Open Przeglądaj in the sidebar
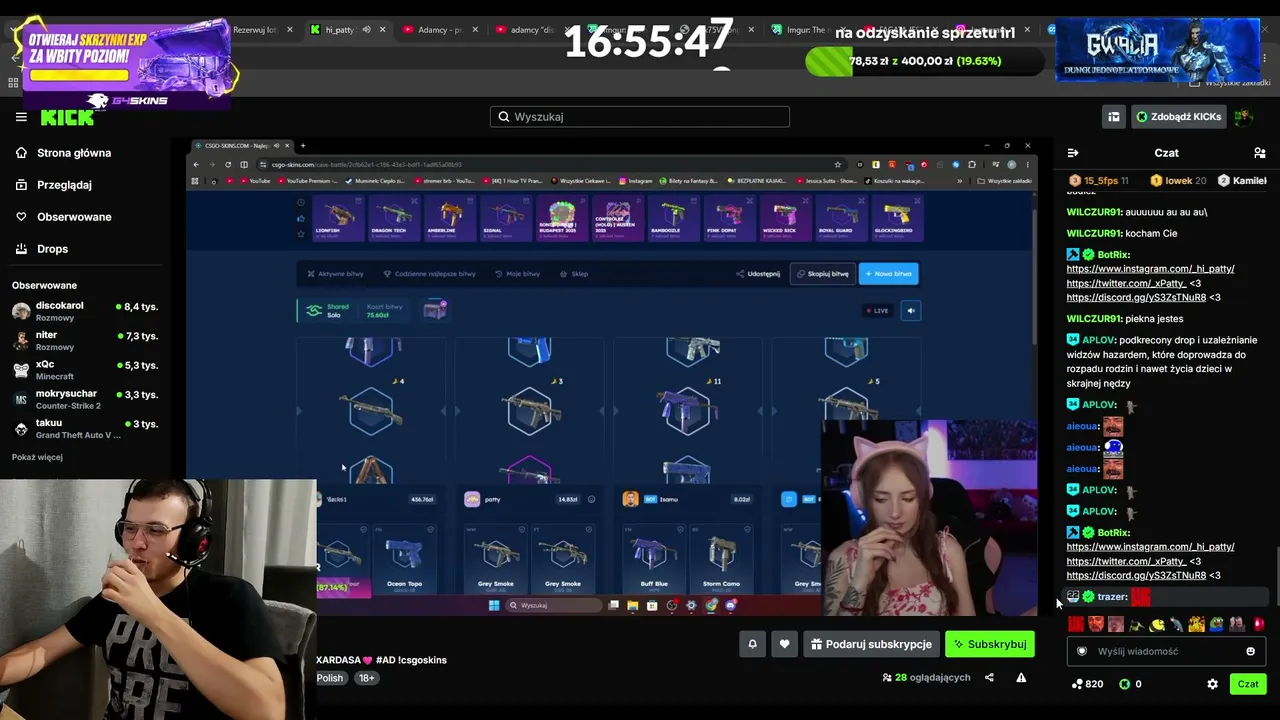1280x720 pixels. point(64,185)
